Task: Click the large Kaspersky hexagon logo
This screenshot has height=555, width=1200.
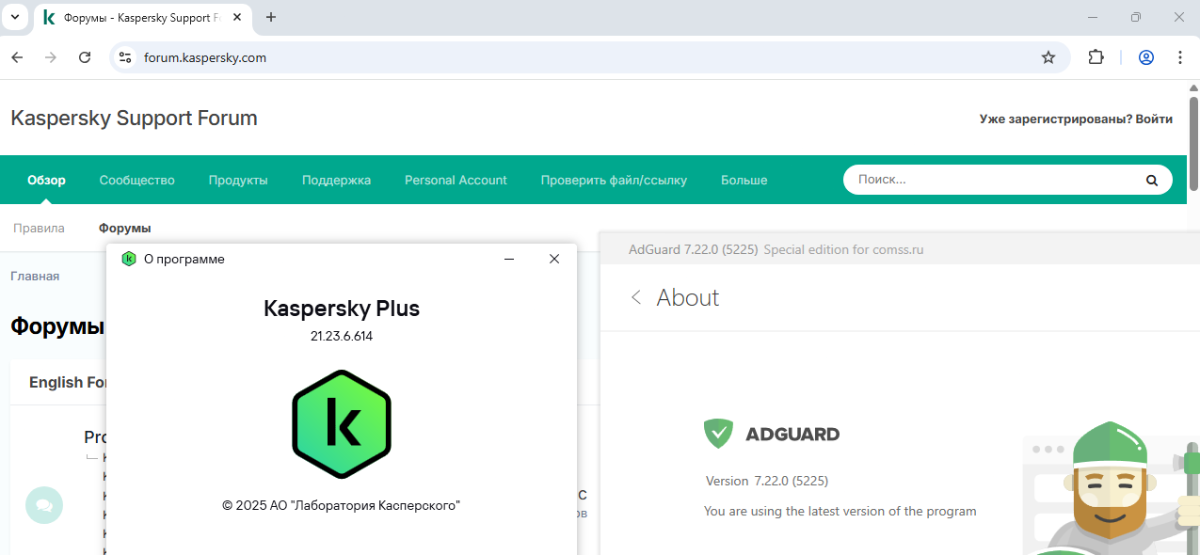Action: [x=342, y=424]
